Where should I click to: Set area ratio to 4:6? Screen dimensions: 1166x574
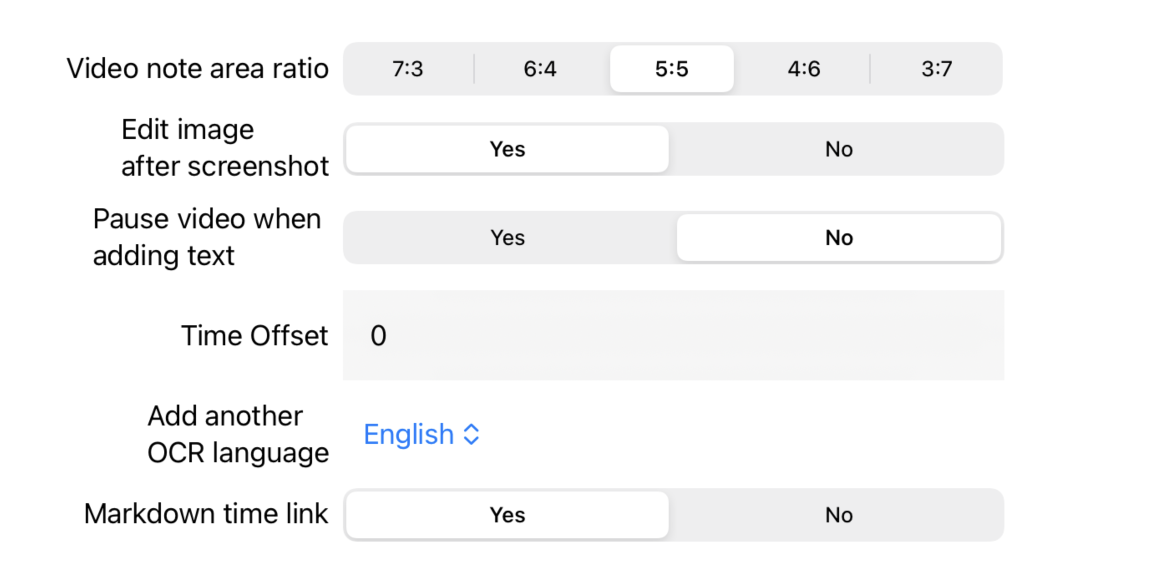(x=804, y=69)
